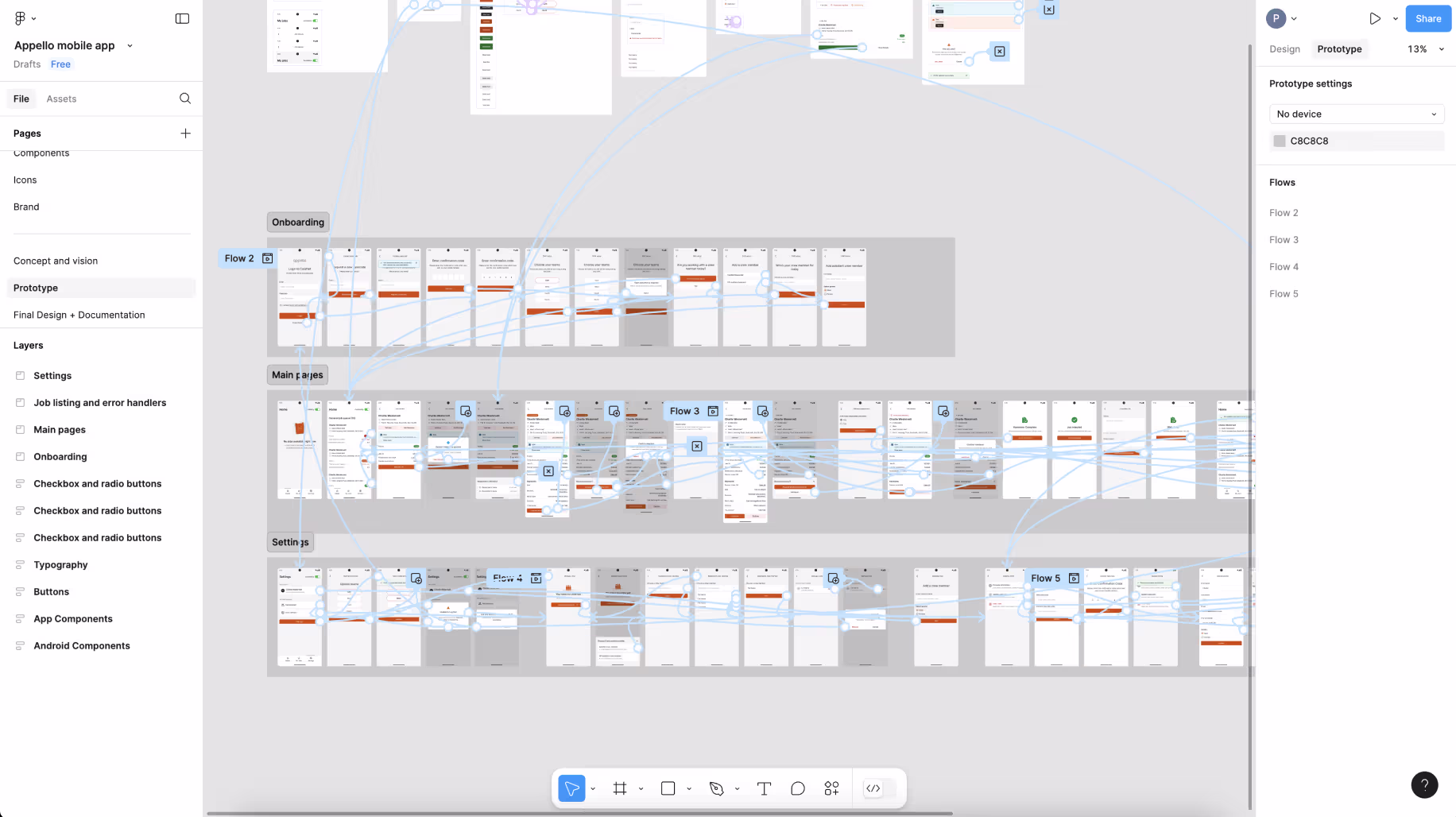
Task: Click the Flow 4 play icon on canvas
Action: click(536, 578)
